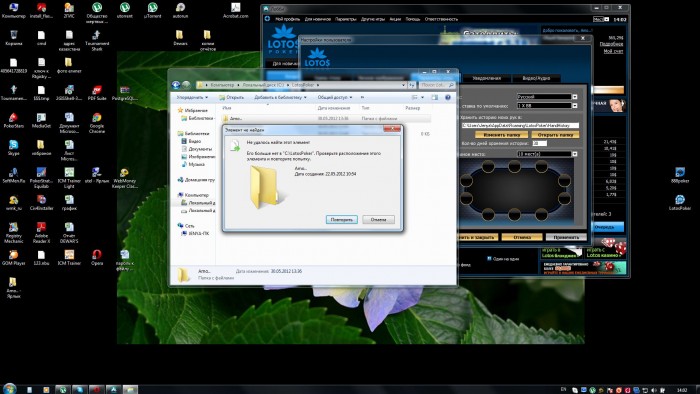The height and width of the screenshot is (394, 700).
Task: Select the 888poker desktop shortcut
Action: [x=680, y=175]
